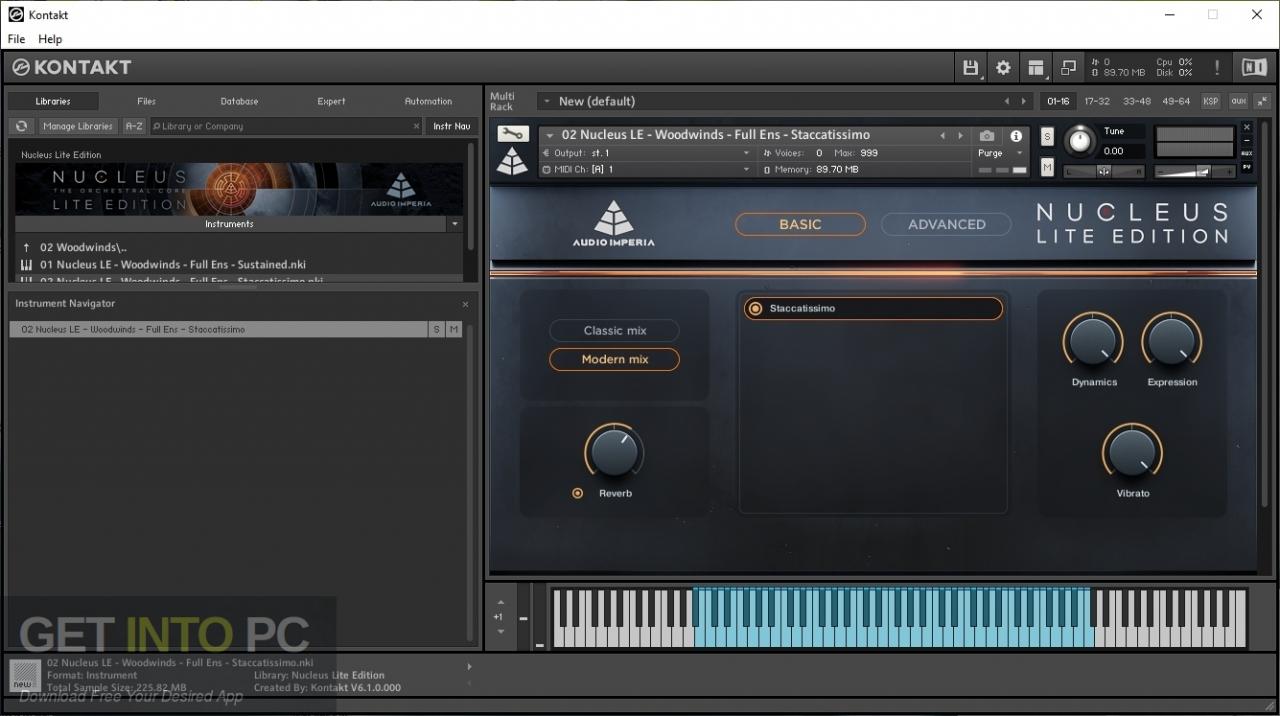Viewport: 1280px width, 716px height.
Task: Remove the instrument from the rack X
Action: click(1247, 127)
